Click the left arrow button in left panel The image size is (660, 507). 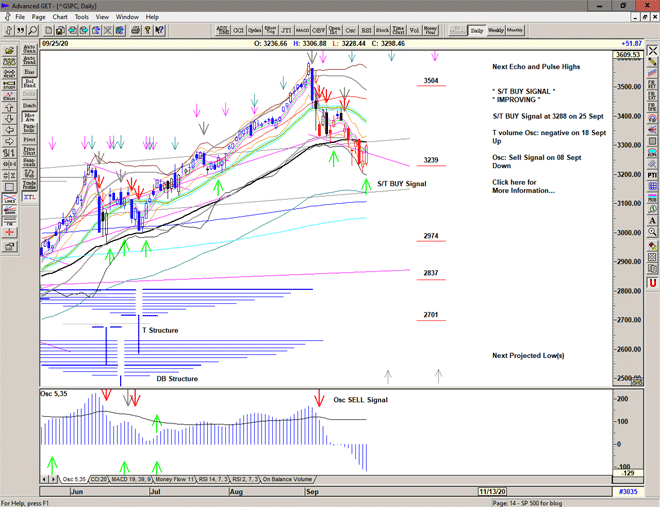tap(9, 130)
